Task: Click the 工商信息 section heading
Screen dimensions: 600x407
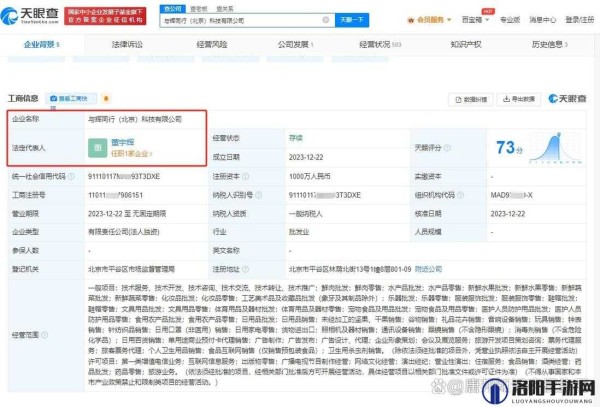Action: (x=23, y=99)
